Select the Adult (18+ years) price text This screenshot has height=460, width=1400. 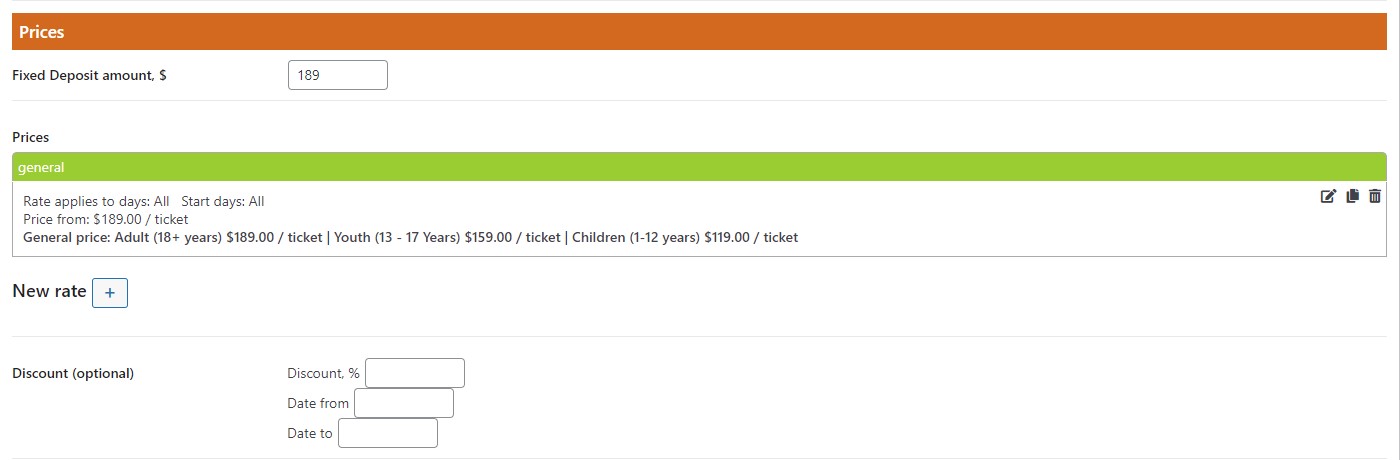219,237
